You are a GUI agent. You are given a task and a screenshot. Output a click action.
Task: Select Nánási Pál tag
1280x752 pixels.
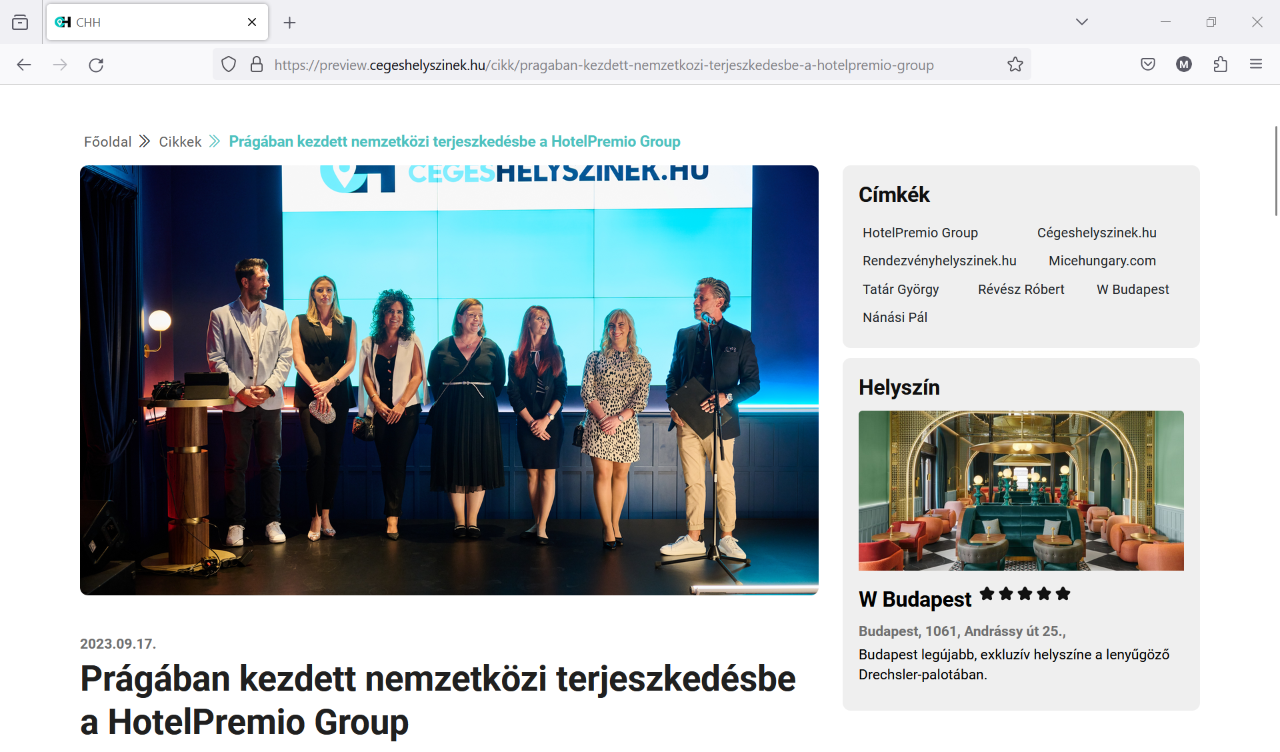tap(895, 317)
